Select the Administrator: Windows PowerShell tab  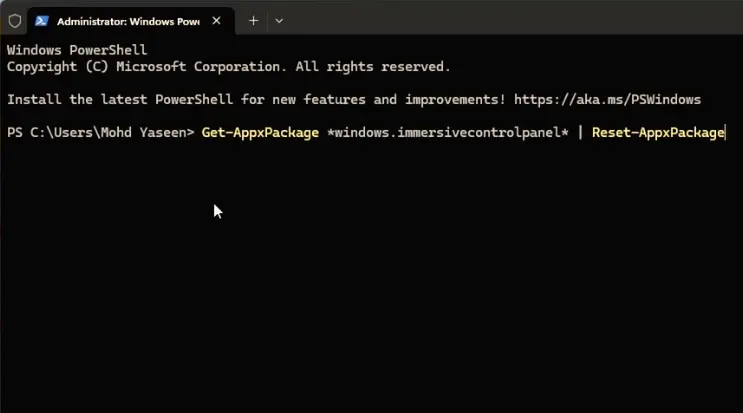tap(131, 21)
